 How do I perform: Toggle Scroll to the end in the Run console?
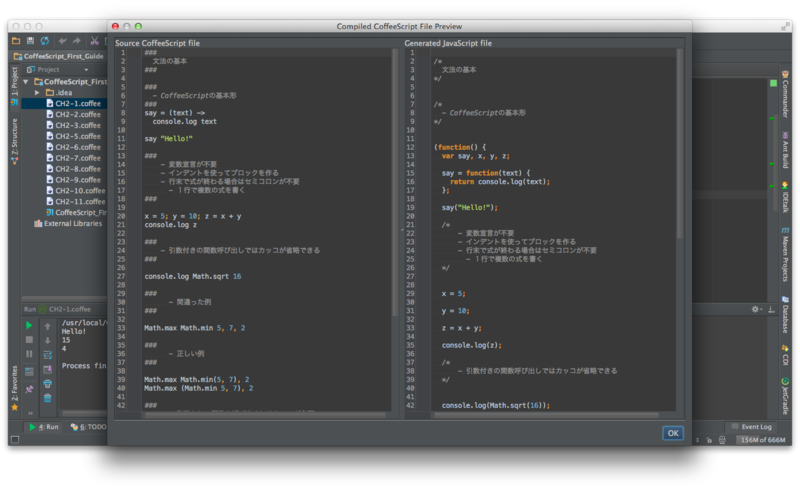[x=47, y=369]
